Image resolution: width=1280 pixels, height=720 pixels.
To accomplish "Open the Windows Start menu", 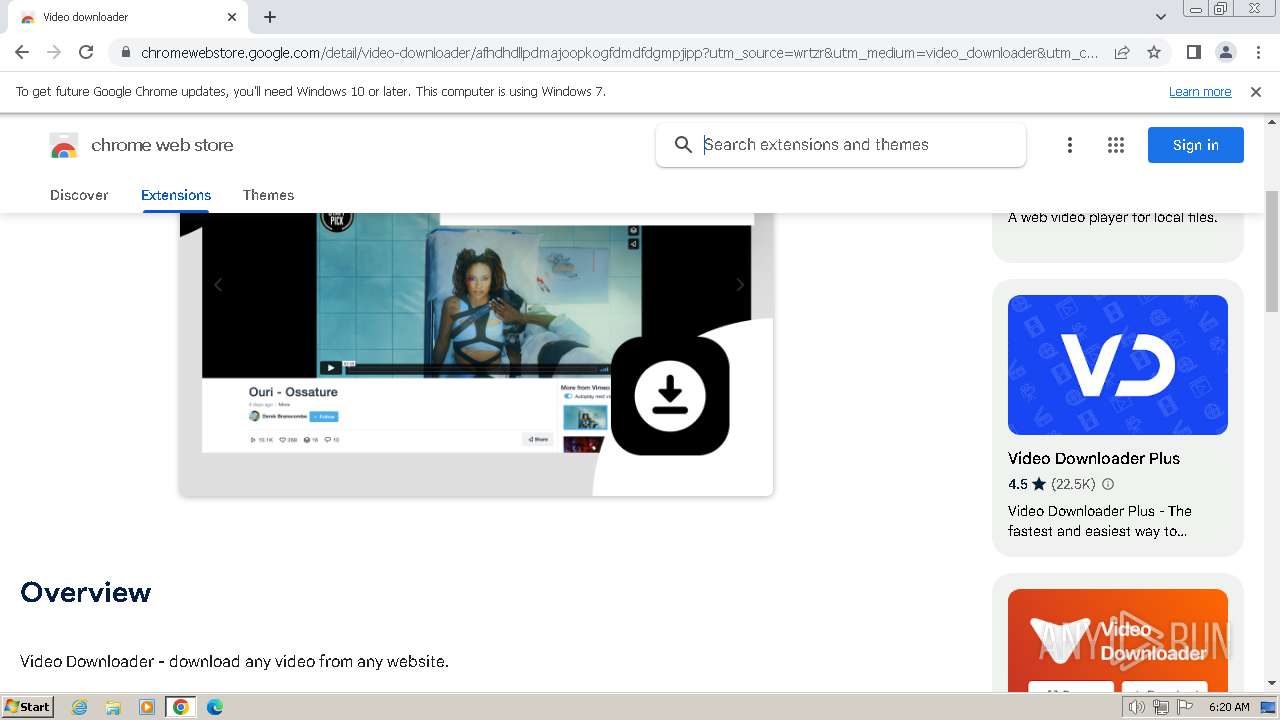I will [28, 706].
